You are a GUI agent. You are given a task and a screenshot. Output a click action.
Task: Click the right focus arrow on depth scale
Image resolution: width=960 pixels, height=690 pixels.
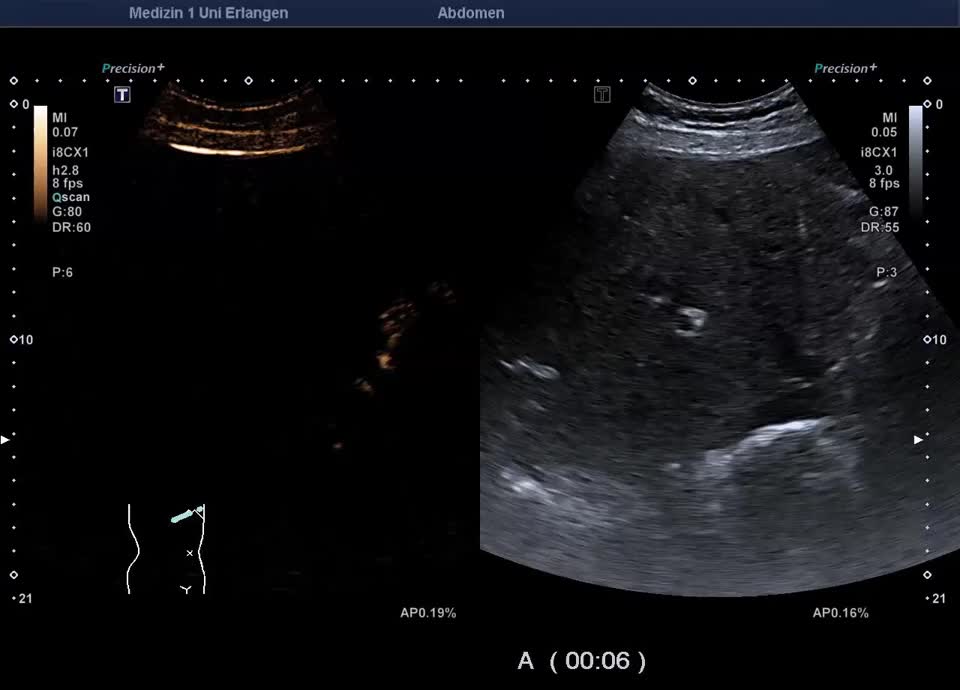(919, 439)
